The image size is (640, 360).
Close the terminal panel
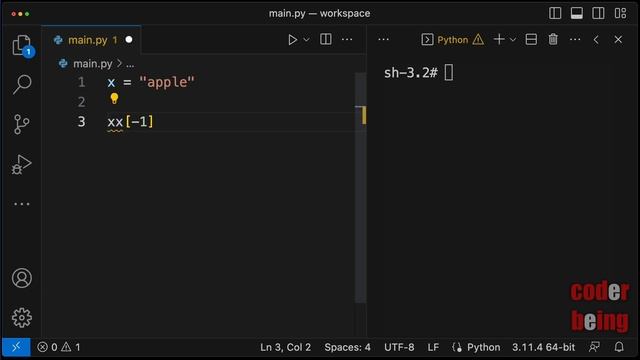point(618,40)
